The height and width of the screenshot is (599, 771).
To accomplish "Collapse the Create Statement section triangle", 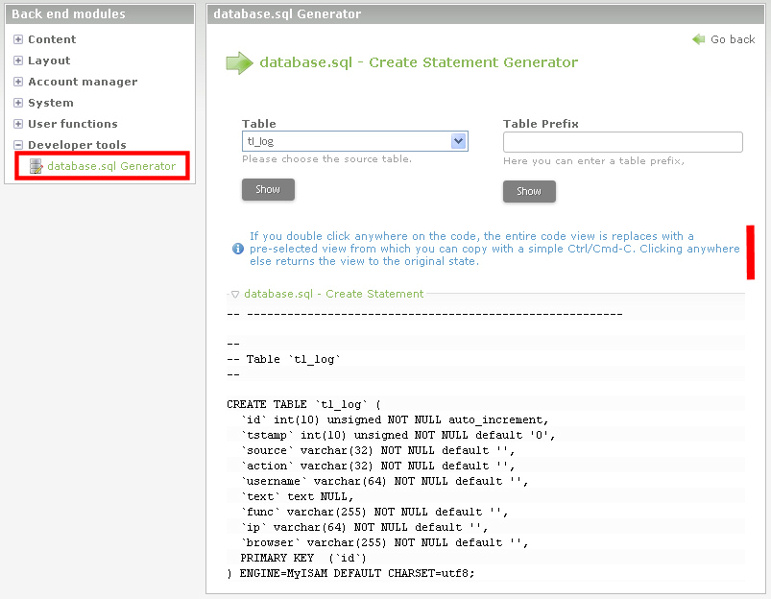I will click(234, 295).
